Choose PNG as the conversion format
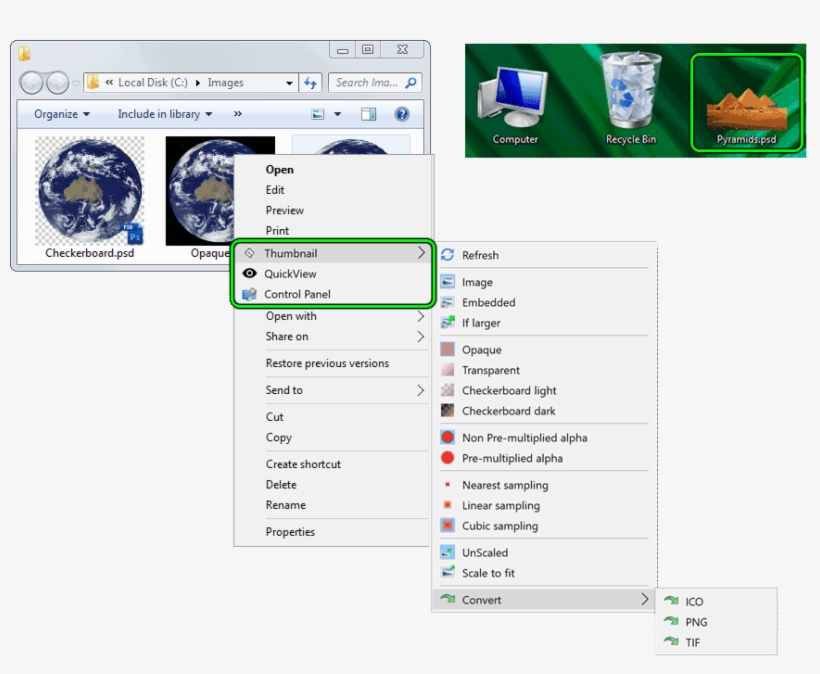 [695, 621]
